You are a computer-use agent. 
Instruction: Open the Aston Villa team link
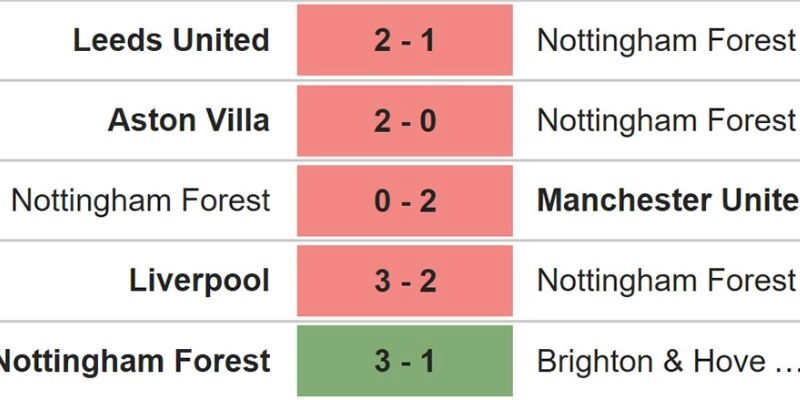(188, 120)
